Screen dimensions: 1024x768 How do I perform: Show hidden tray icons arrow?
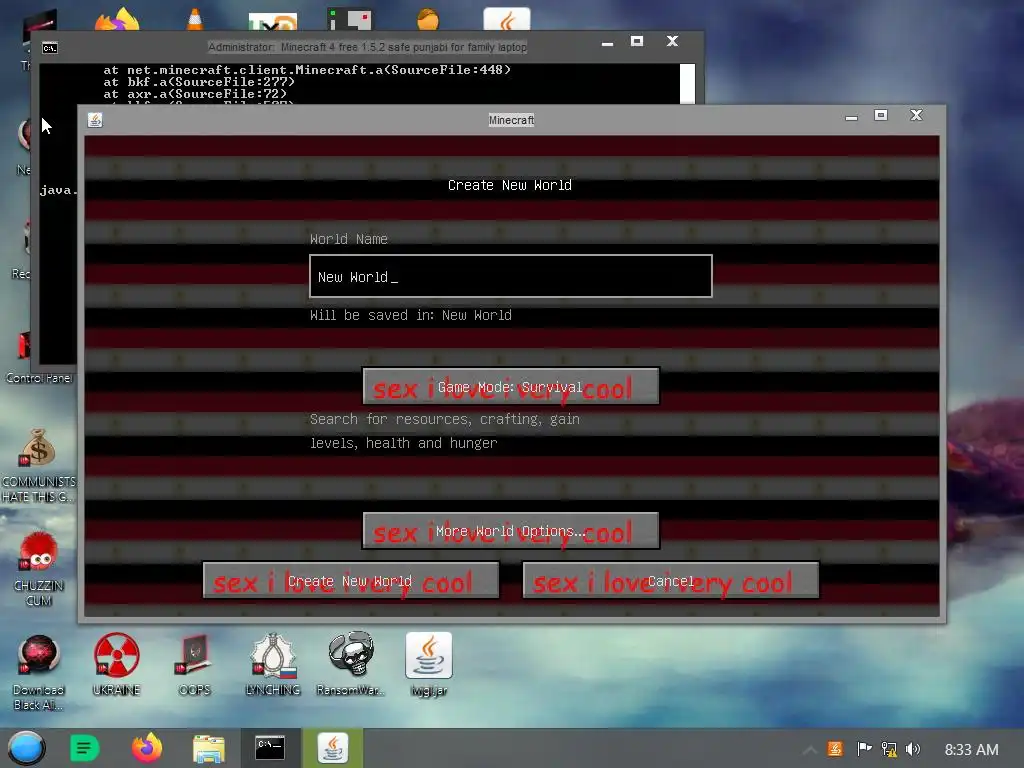[x=809, y=750]
